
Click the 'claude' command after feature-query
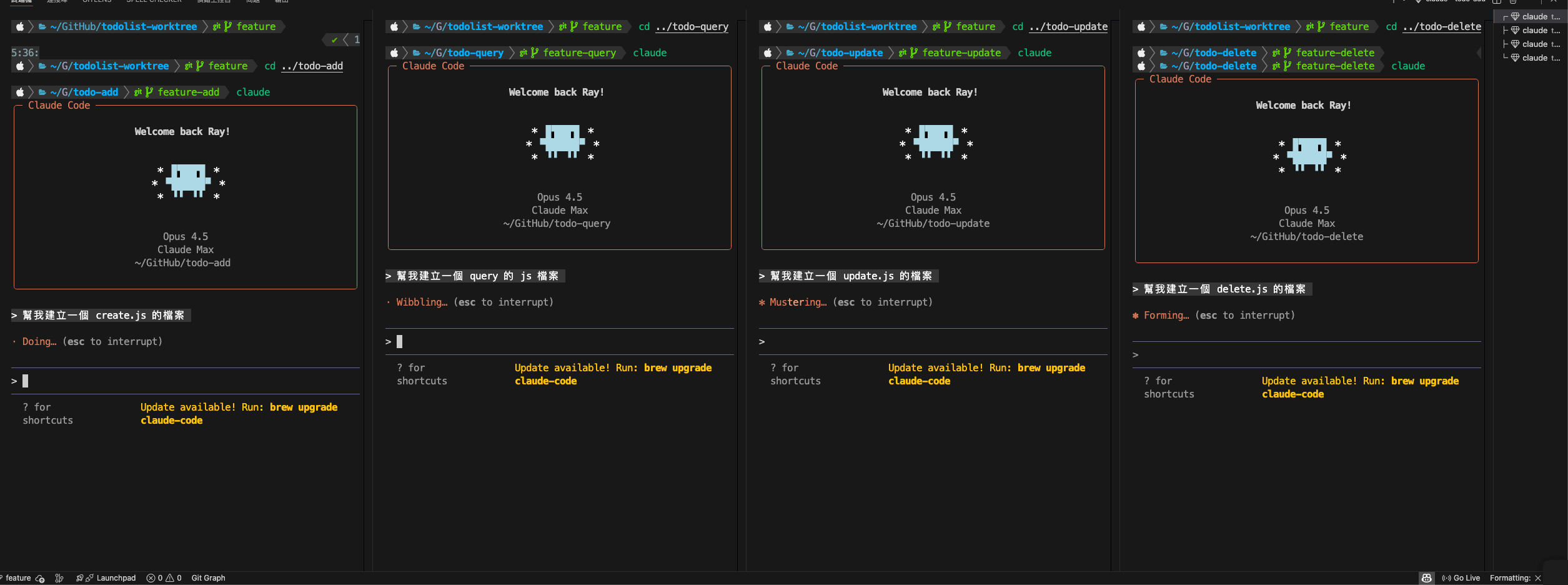(650, 53)
